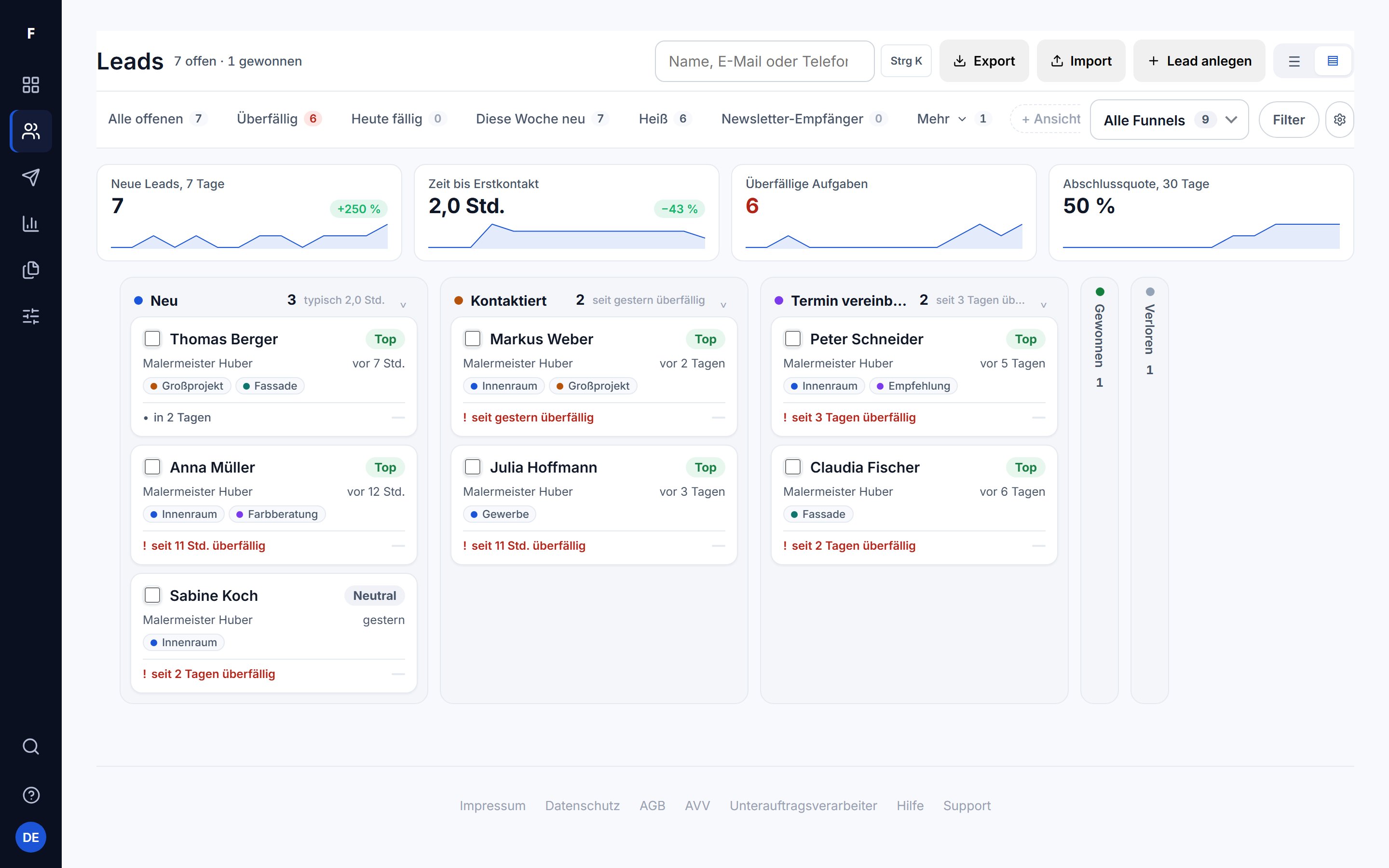Click the dash icon on Sabine Koch card

[398, 674]
